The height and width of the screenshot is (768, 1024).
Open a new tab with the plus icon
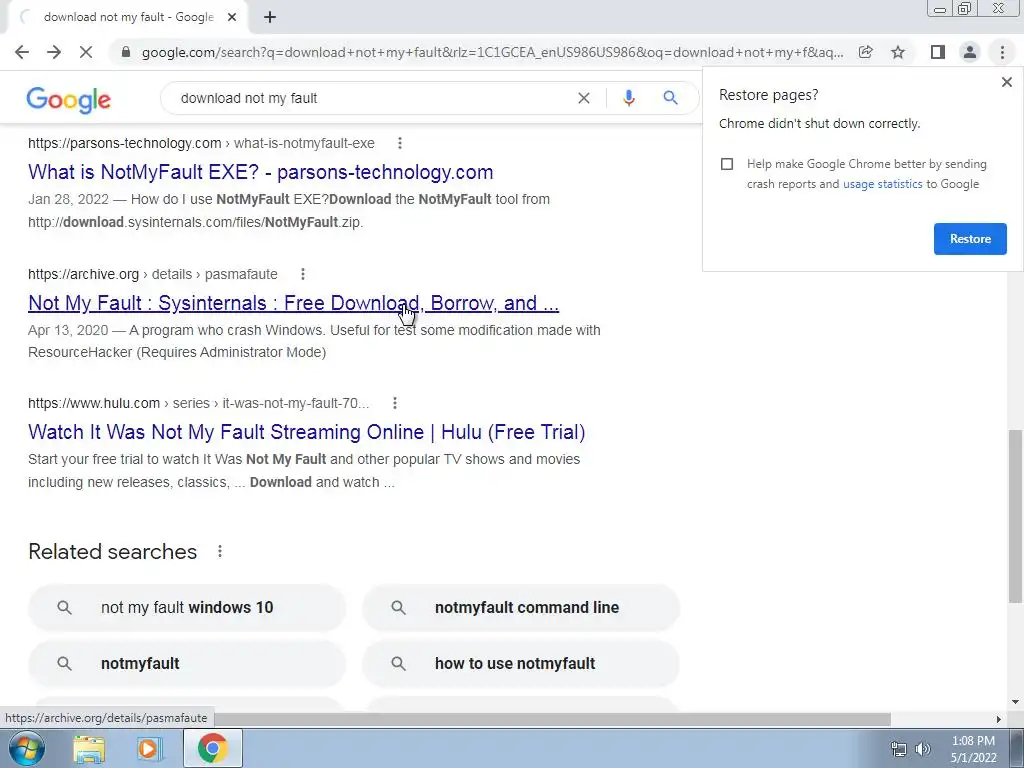pos(270,18)
